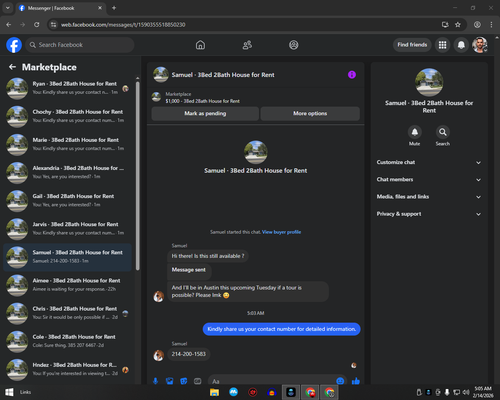Reload the page in browser toolbar
Screen dimensions: 500x400
[37, 25]
